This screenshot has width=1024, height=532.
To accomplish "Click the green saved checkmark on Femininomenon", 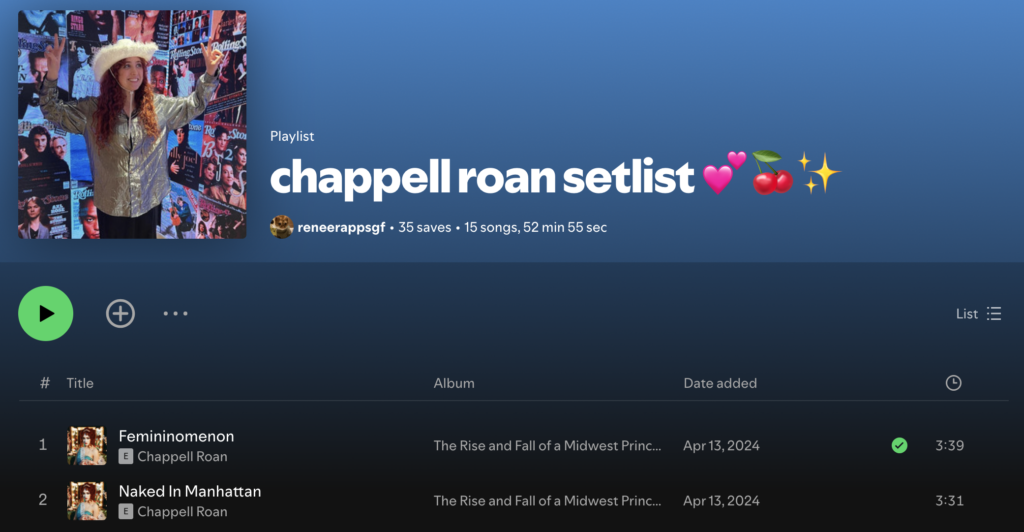I will pyautogui.click(x=899, y=445).
